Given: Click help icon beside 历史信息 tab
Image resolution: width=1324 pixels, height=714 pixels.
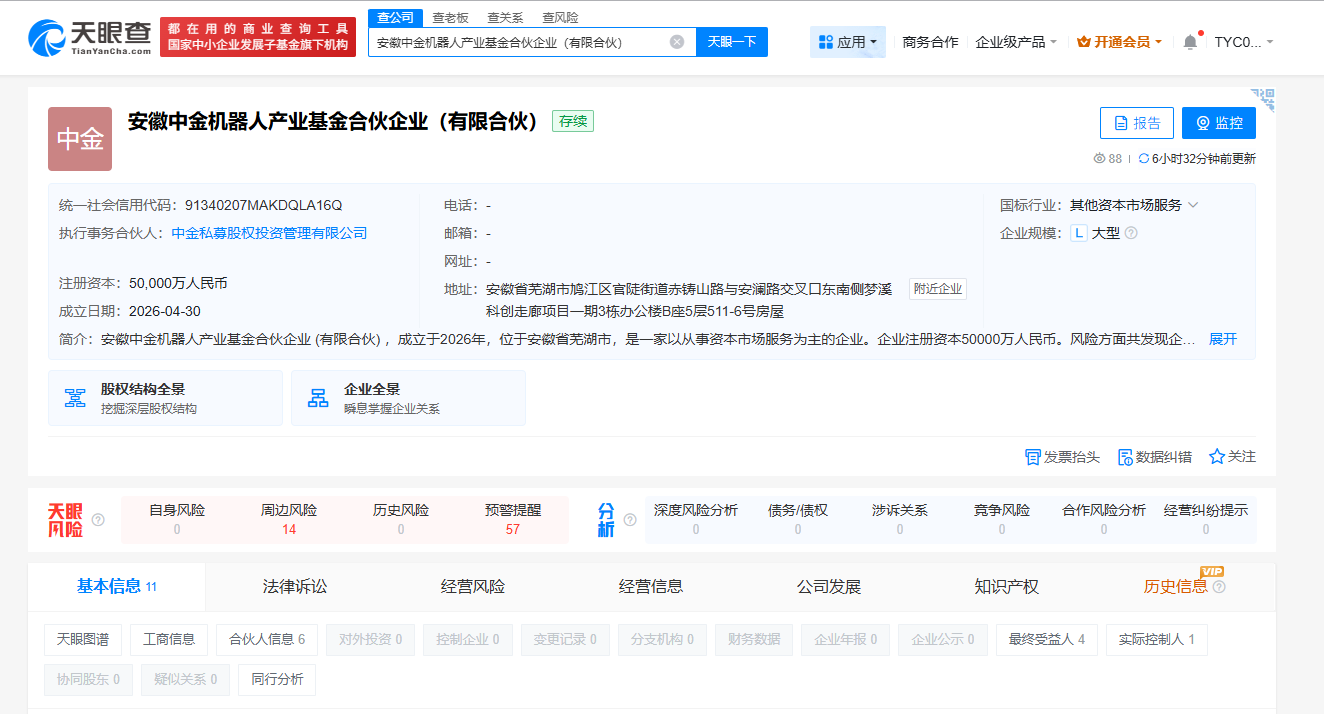Looking at the screenshot, I should [1219, 587].
